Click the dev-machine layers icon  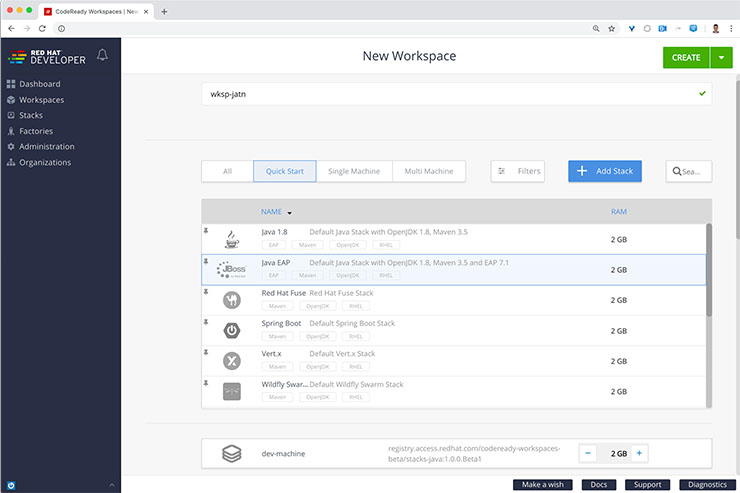pos(231,453)
